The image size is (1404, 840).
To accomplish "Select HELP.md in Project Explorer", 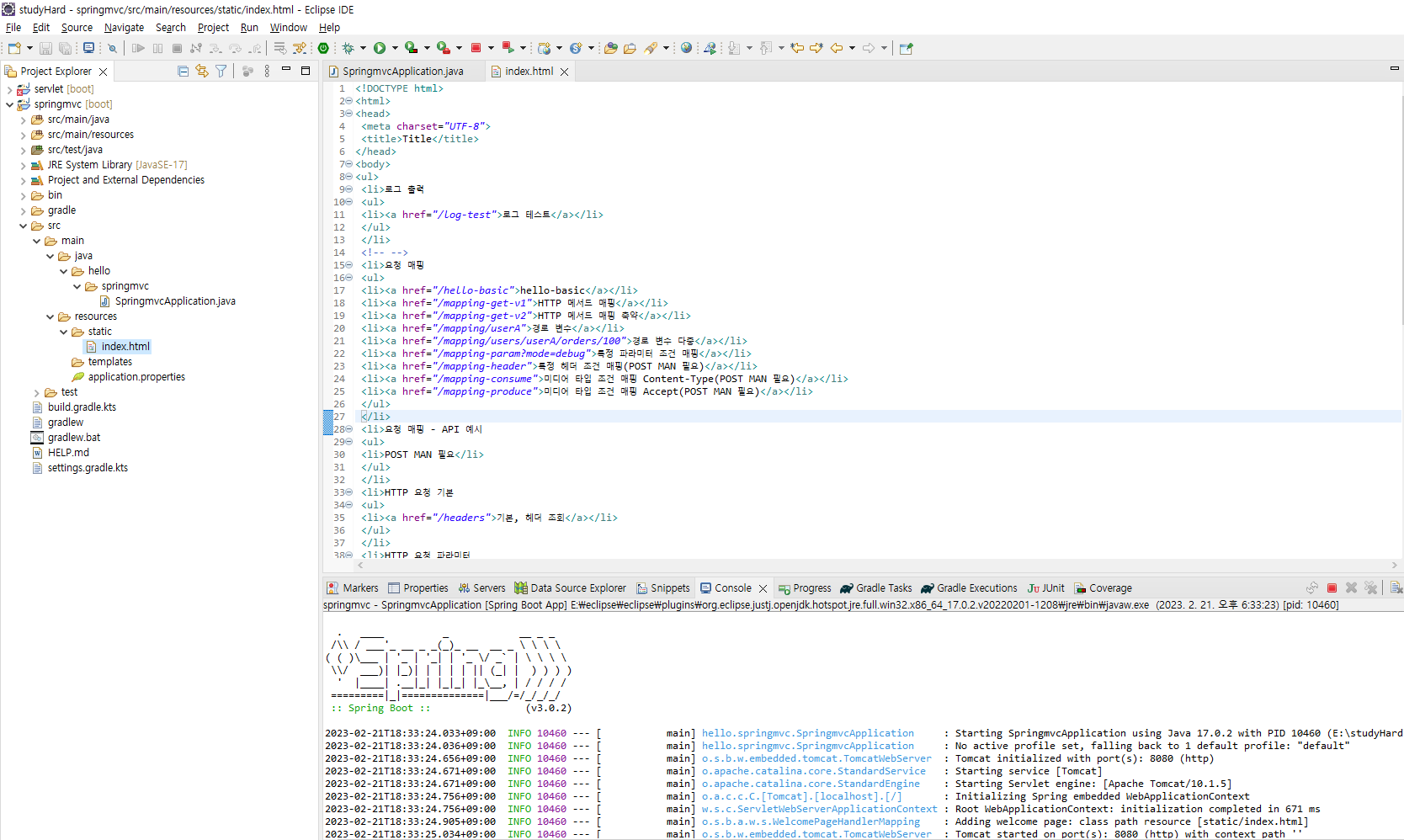I will [68, 453].
